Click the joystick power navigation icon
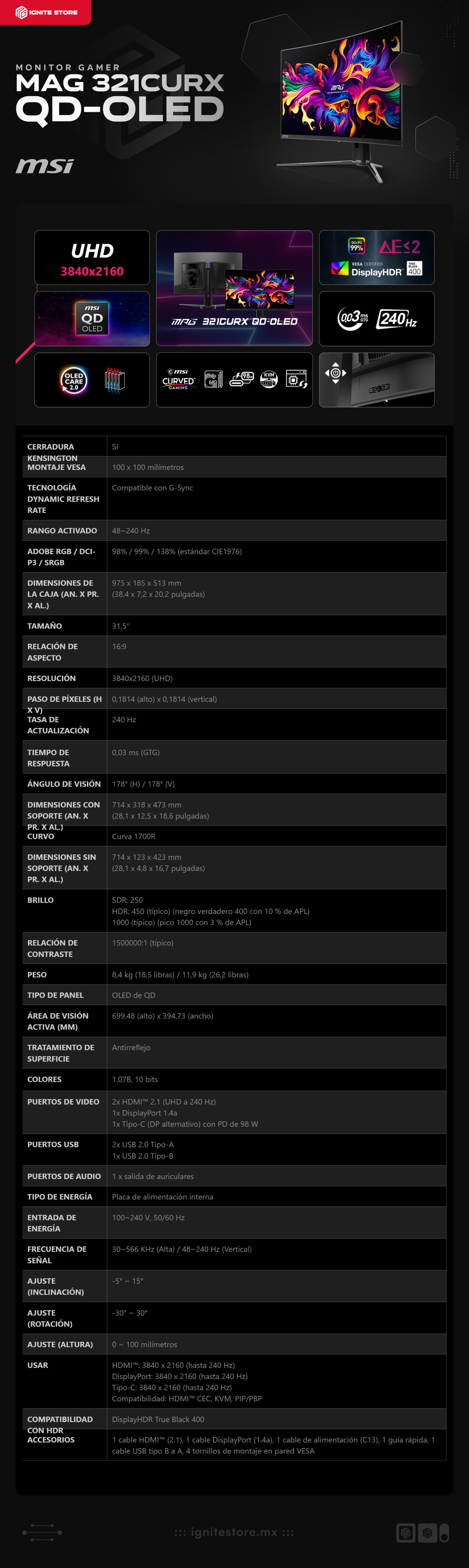 (335, 372)
